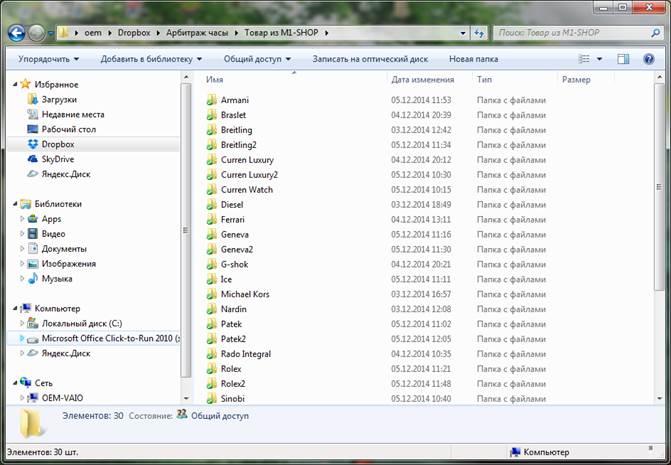Click navigation pane scrollbar down arrow
This screenshot has height=465, width=671.
pyautogui.click(x=186, y=398)
